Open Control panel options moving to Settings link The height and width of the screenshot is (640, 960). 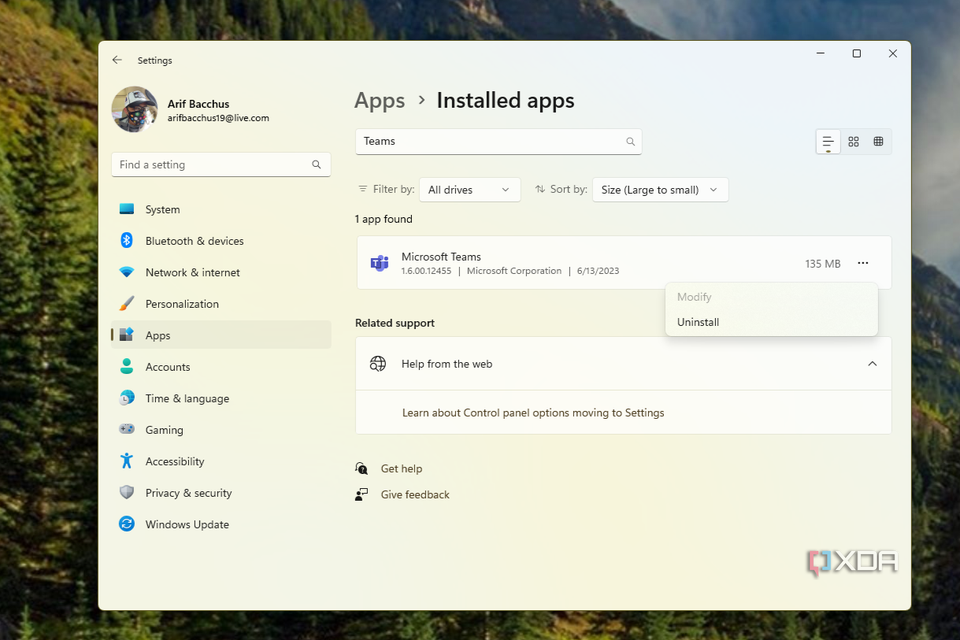pyautogui.click(x=533, y=412)
